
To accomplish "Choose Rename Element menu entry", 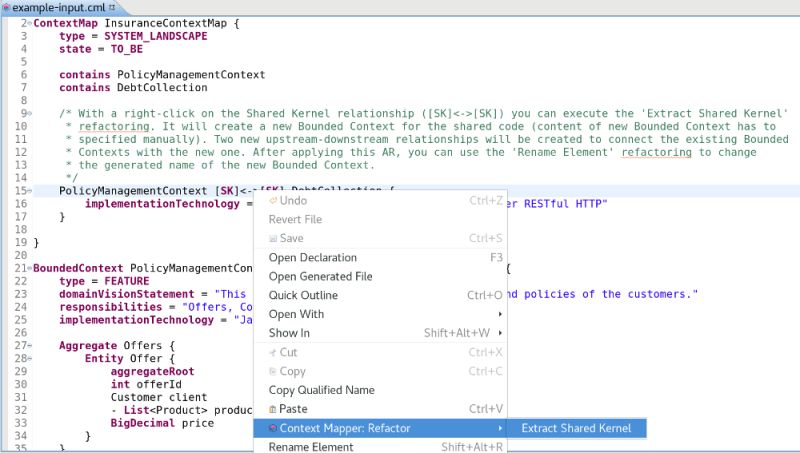I will coord(311,447).
